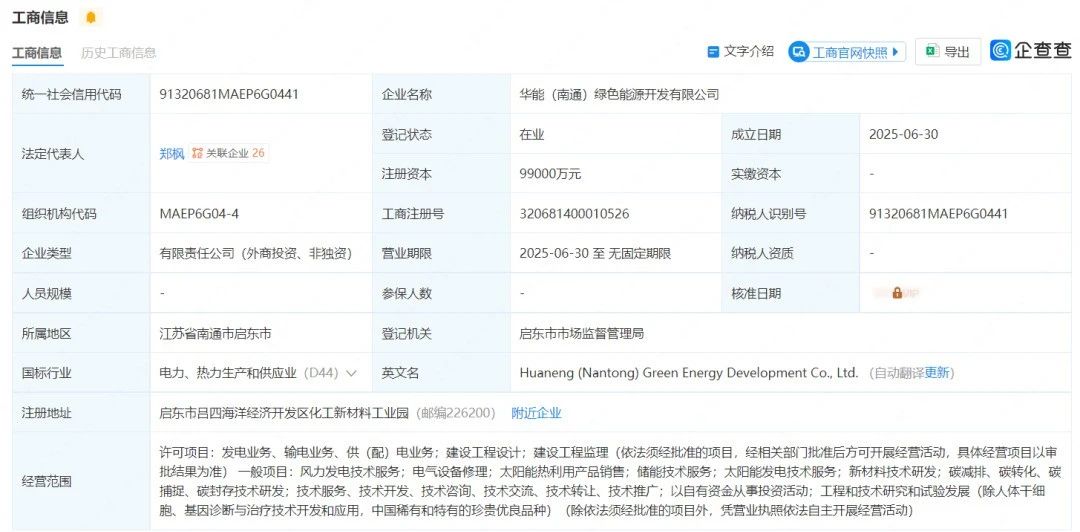1080x532 pixels.
Task: Click the orange bell icon beside 工商信息
Action: [91, 18]
